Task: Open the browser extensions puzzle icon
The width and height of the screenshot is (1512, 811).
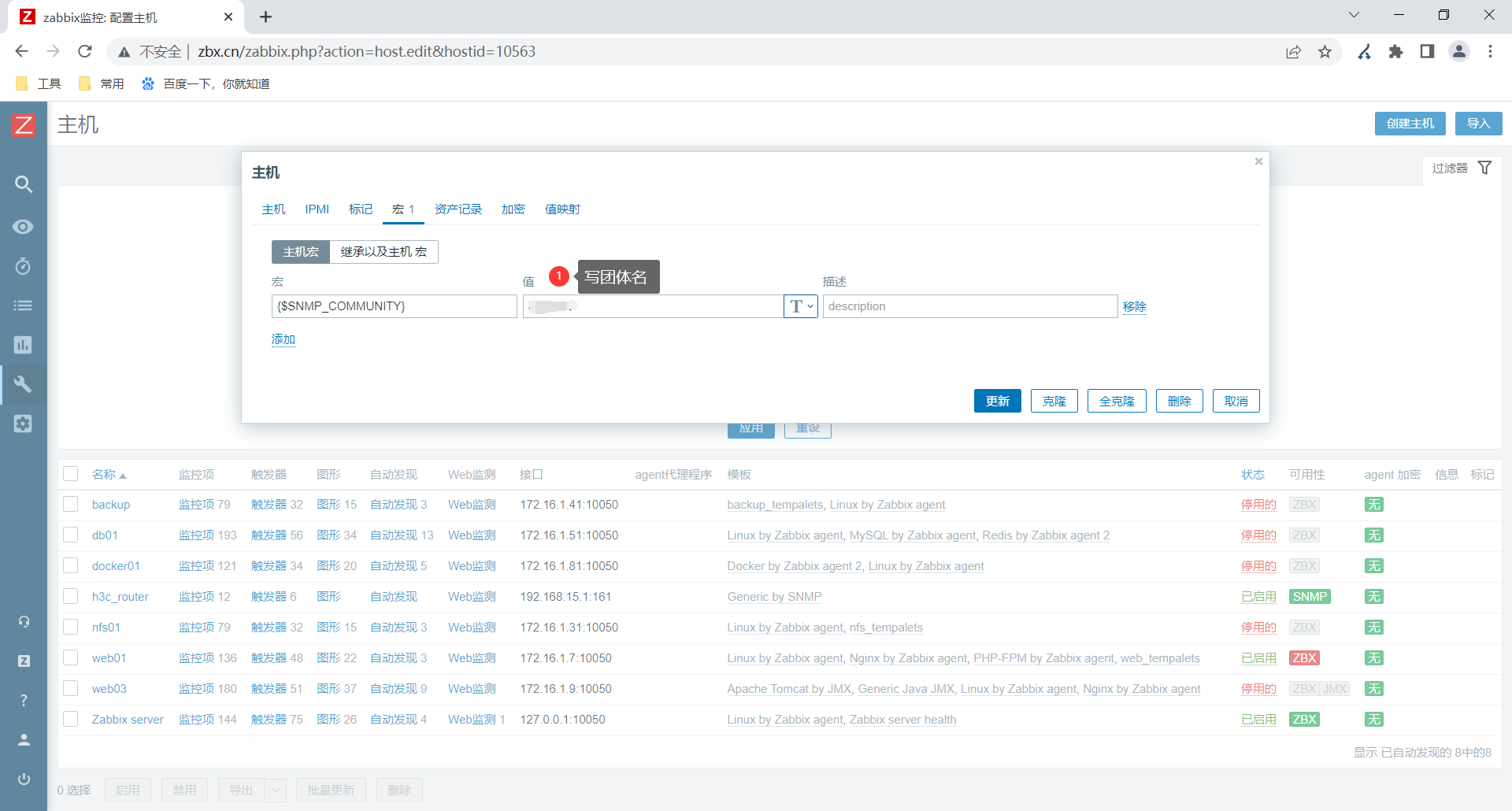Action: 1396,51
